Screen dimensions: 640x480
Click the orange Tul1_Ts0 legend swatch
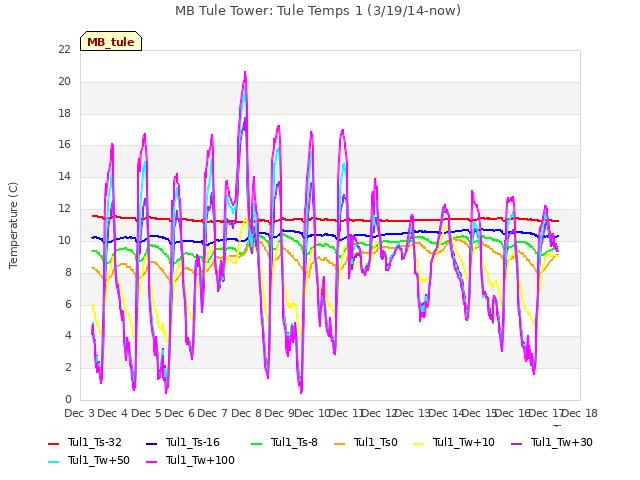click(340, 443)
